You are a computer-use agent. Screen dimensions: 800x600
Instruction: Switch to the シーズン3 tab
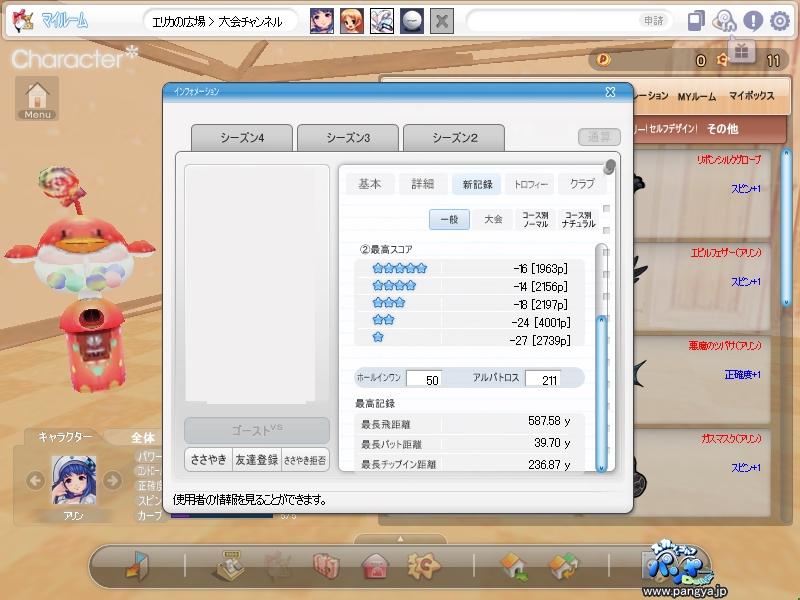coord(348,137)
